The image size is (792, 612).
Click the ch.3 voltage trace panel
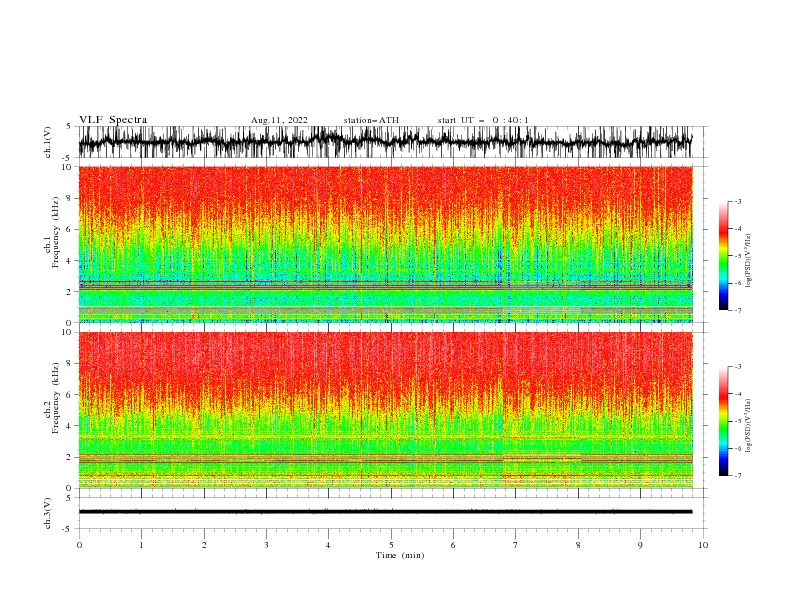click(393, 513)
